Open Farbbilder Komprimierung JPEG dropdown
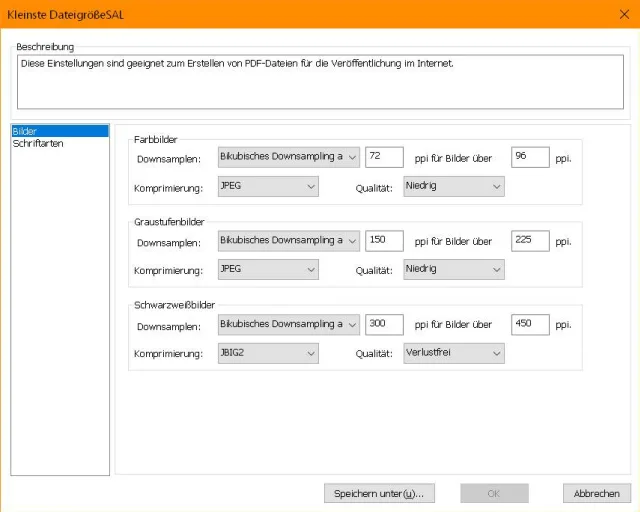 (268, 187)
